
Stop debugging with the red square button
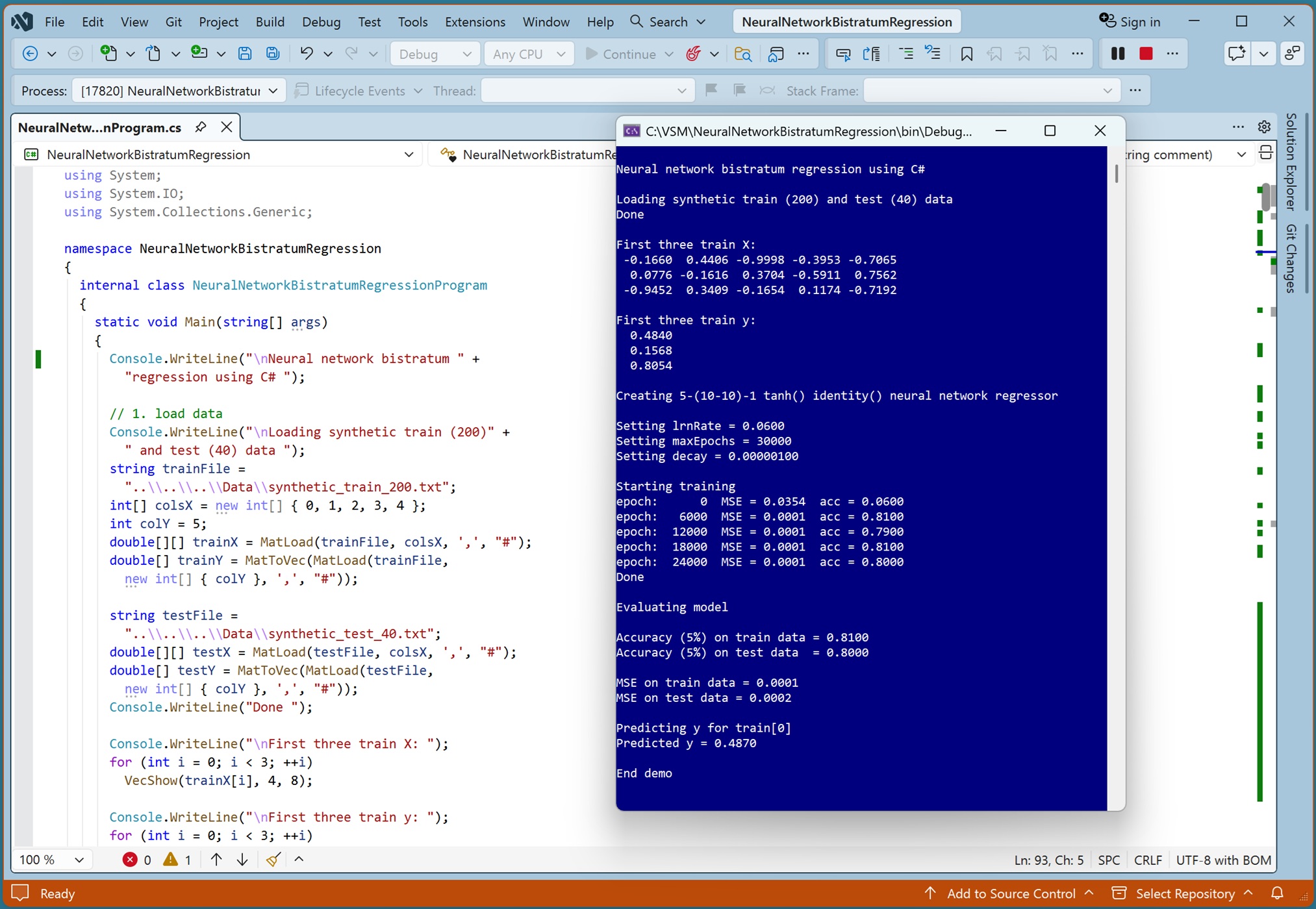1146,54
